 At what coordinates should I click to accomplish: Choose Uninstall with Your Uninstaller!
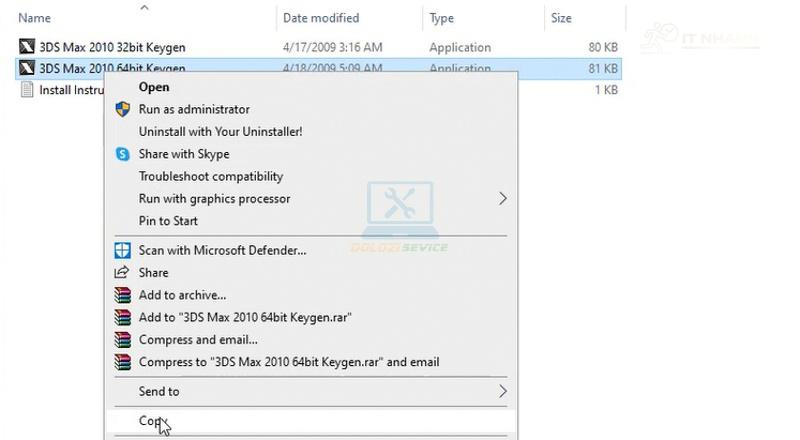pos(220,132)
